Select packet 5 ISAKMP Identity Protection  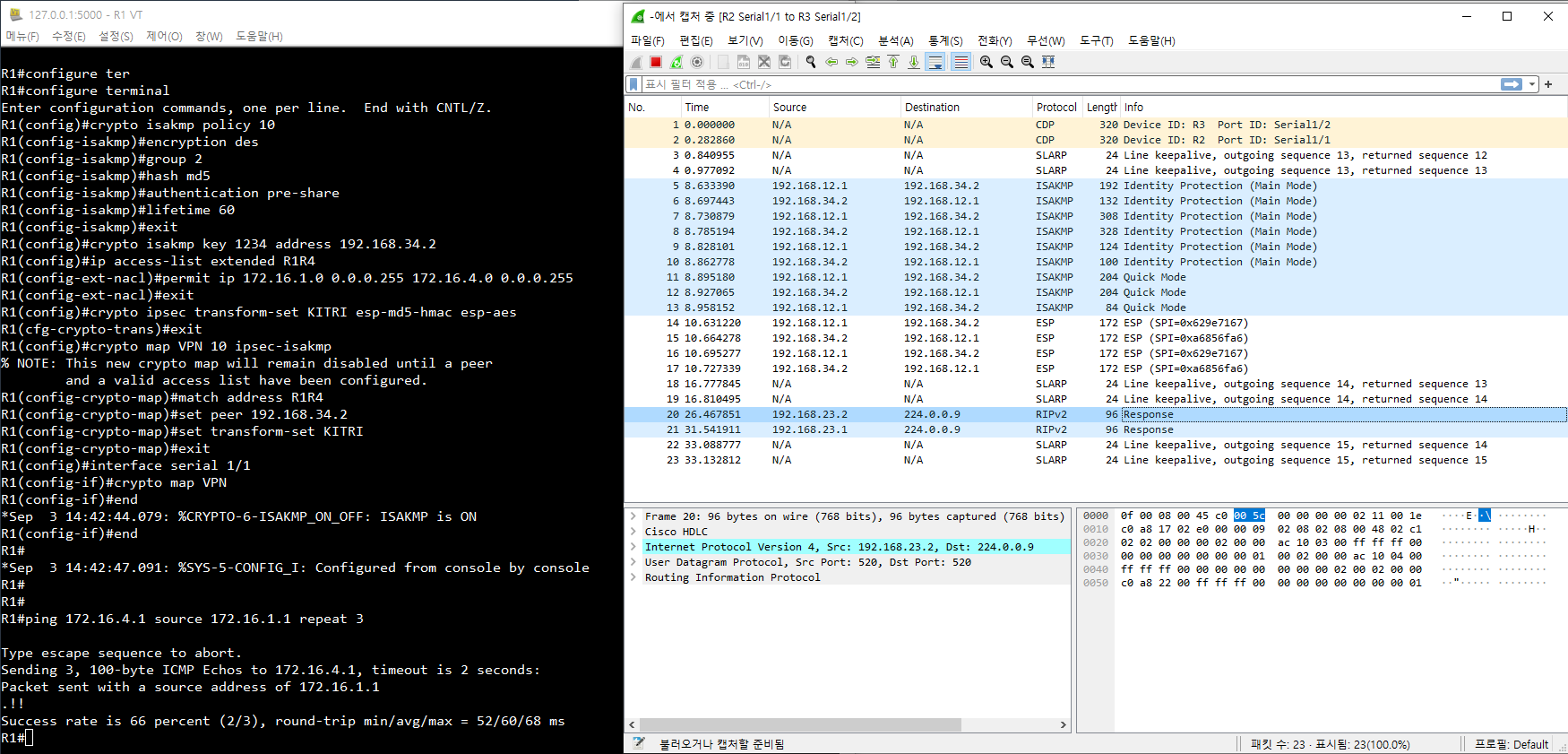[1096, 186]
